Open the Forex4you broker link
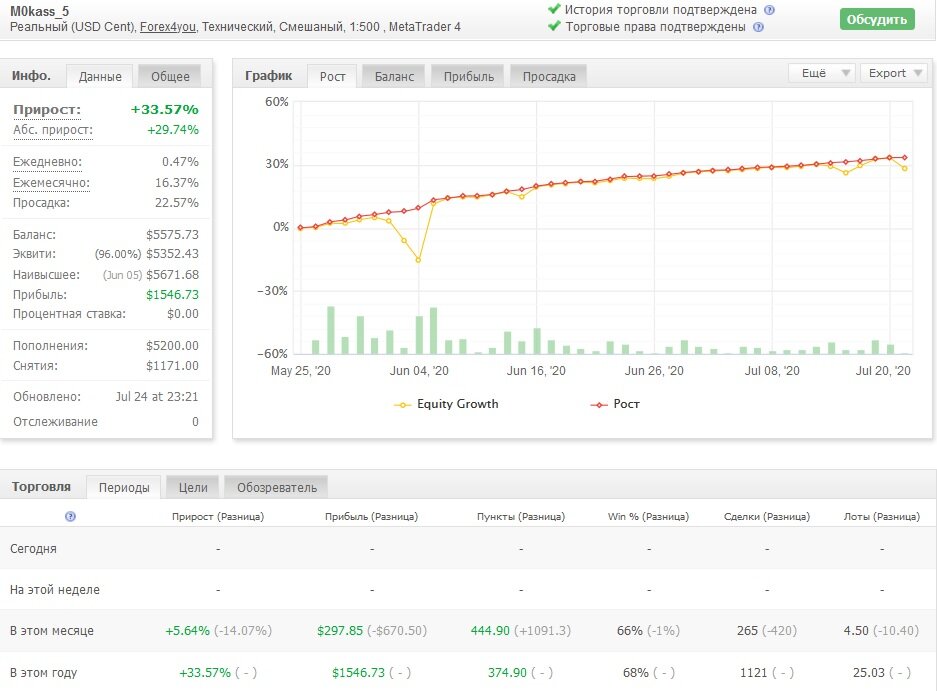The width and height of the screenshot is (937, 691). tap(167, 27)
